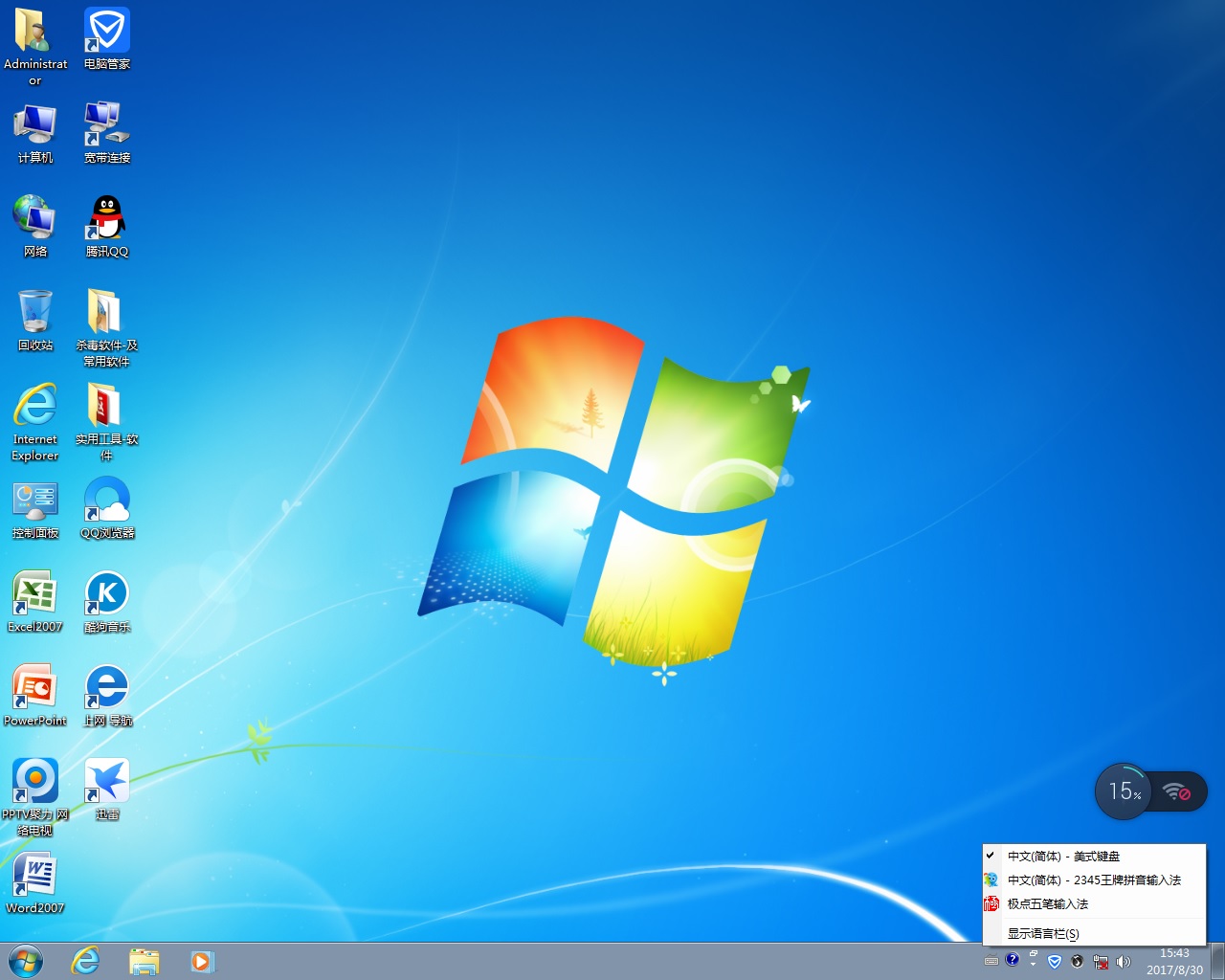
Task: Switch to 极点五笔输入法 input method
Action: (x=1047, y=904)
